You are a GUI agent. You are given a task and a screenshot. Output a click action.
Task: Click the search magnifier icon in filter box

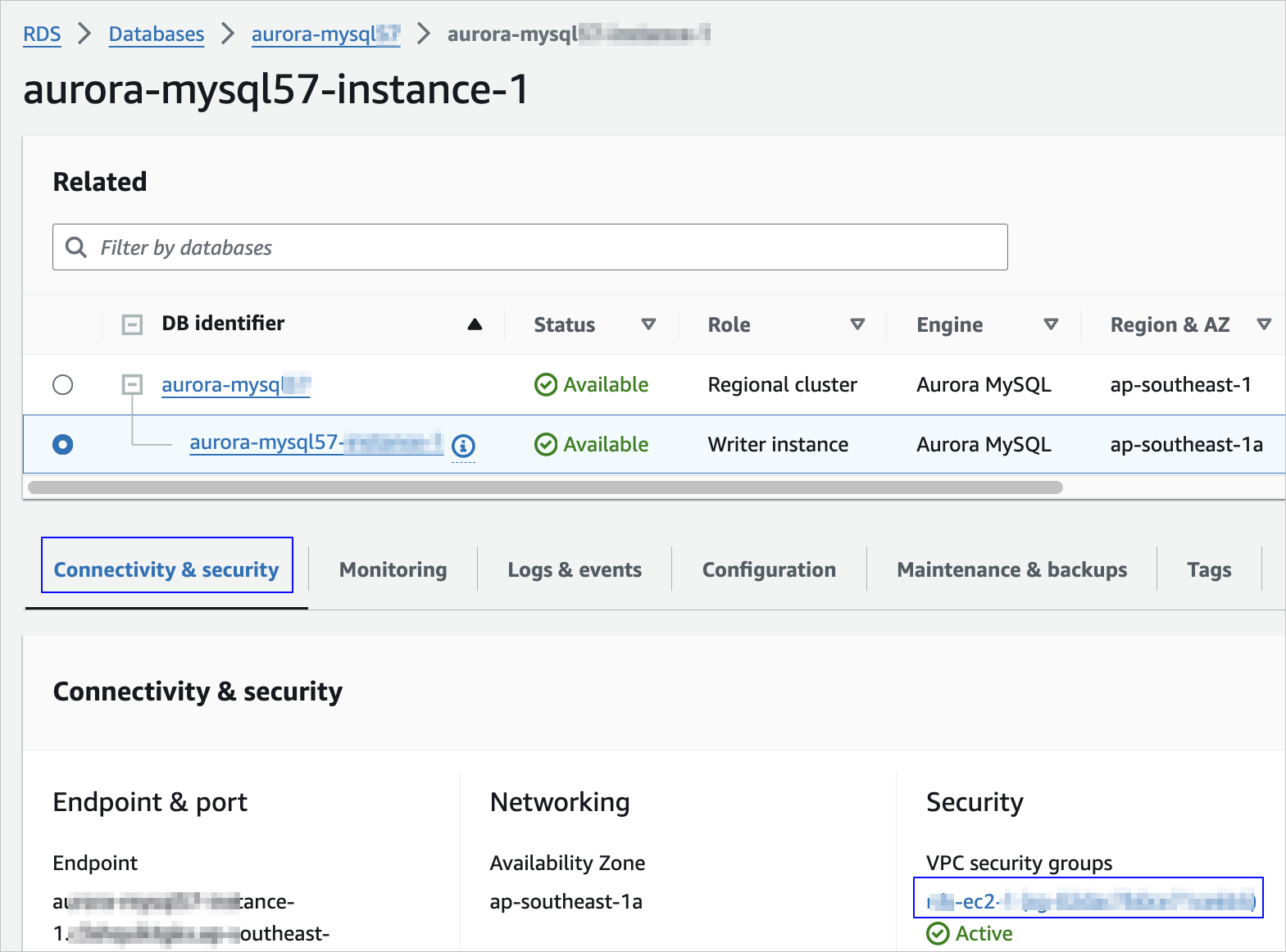76,247
